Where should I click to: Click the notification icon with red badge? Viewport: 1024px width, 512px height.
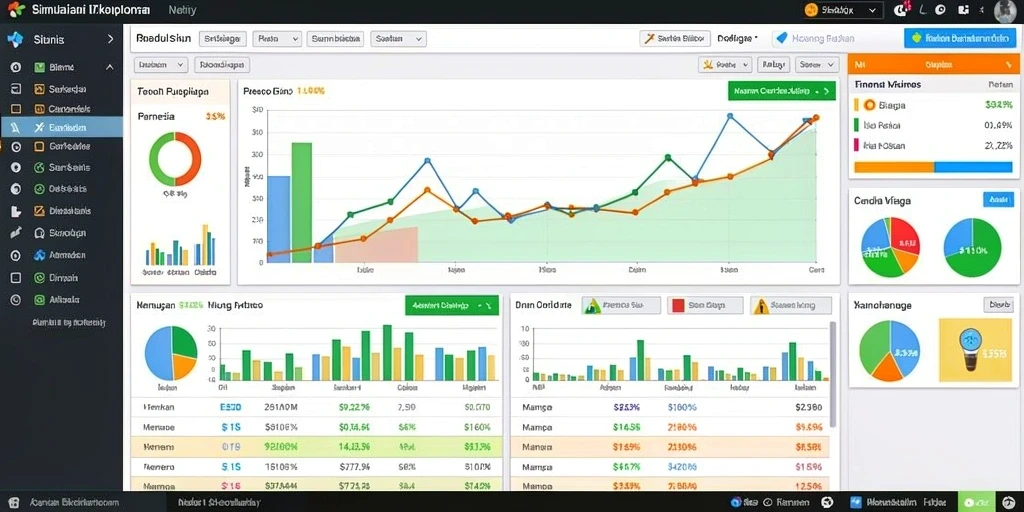pos(901,9)
